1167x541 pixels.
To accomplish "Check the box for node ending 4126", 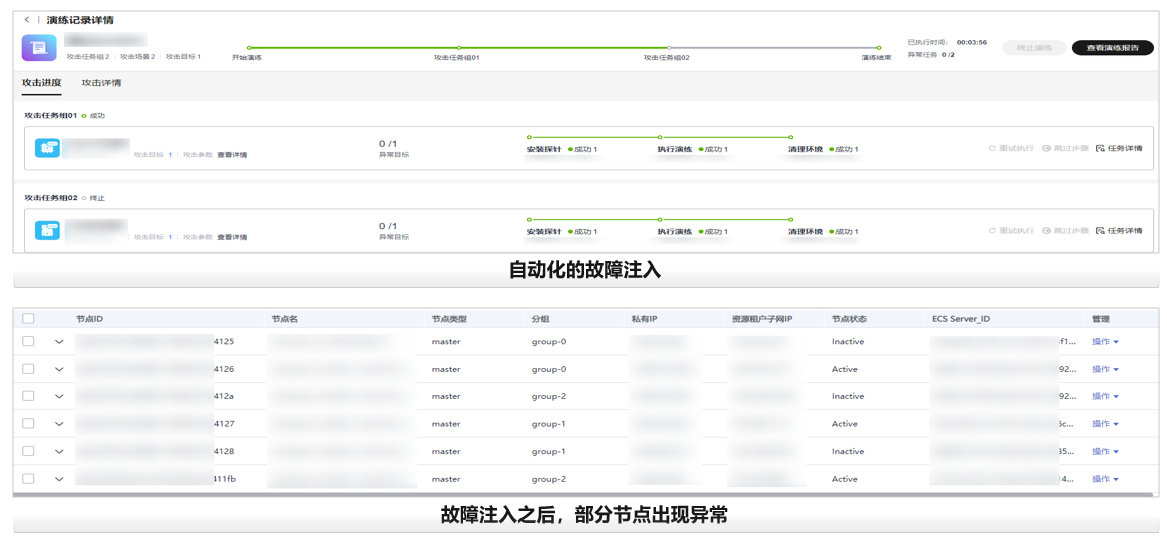I will [28, 369].
